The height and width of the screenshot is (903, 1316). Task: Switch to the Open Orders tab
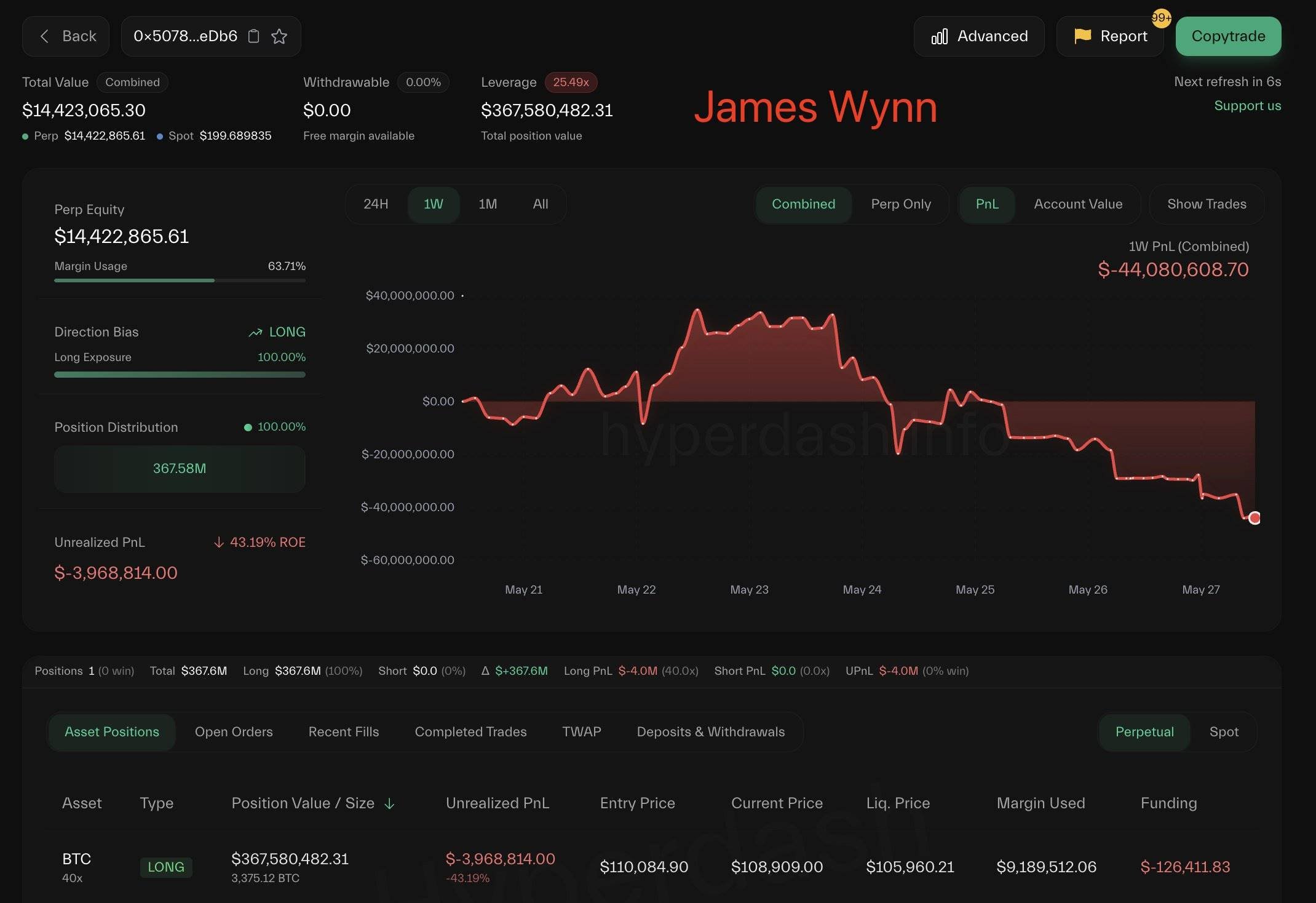pos(234,732)
